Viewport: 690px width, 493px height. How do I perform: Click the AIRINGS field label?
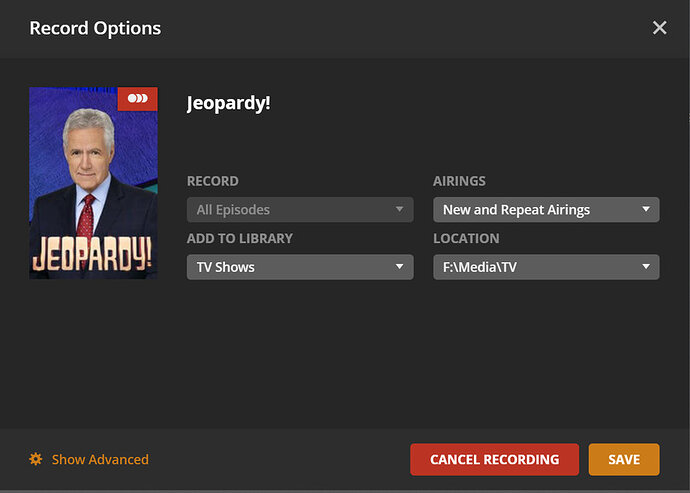[x=459, y=181]
